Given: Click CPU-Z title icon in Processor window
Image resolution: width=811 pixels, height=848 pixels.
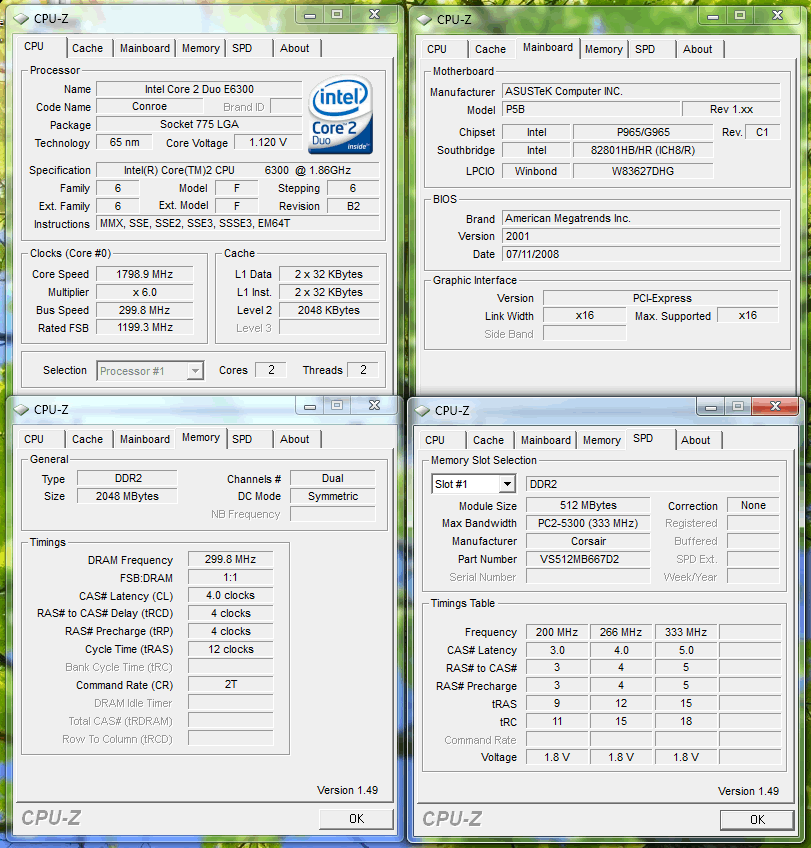Looking at the screenshot, I should click(21, 18).
